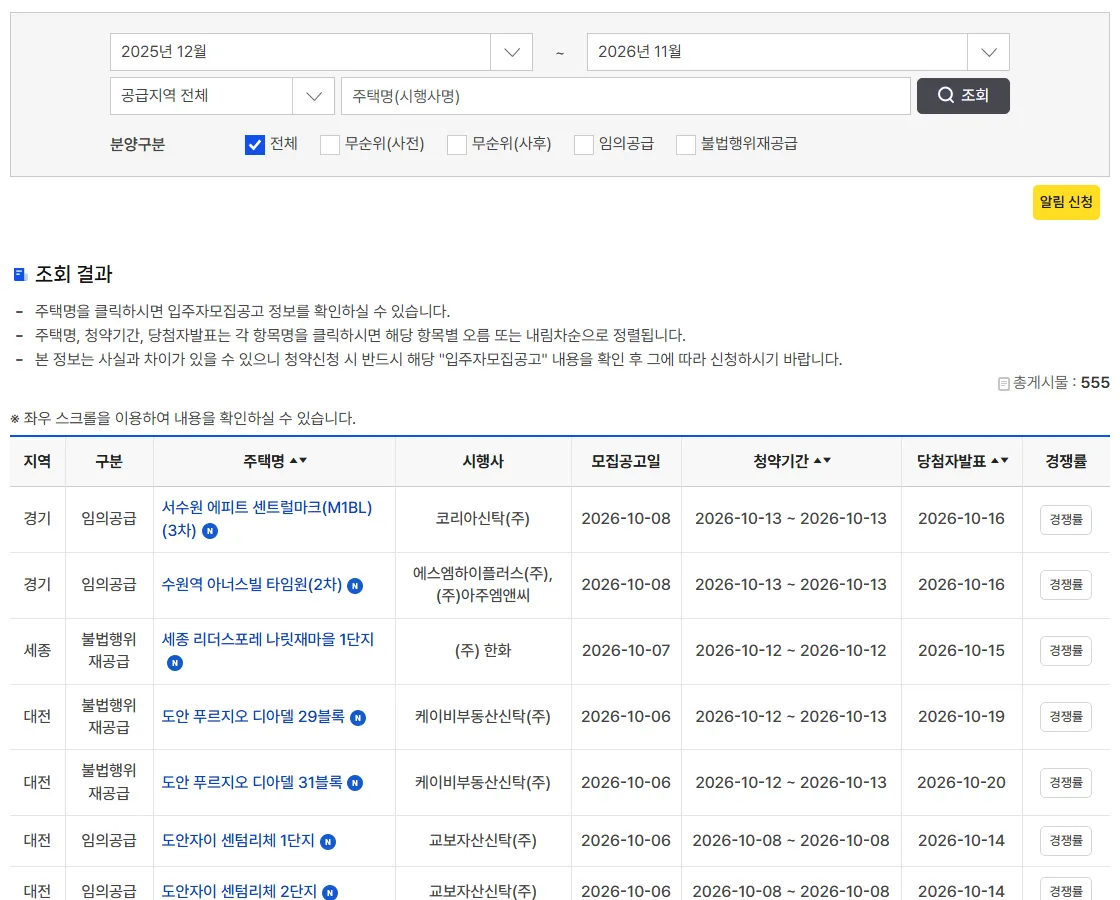
Task: Click the new badge icon beside 센텀리체 2단지
Action: (330, 893)
